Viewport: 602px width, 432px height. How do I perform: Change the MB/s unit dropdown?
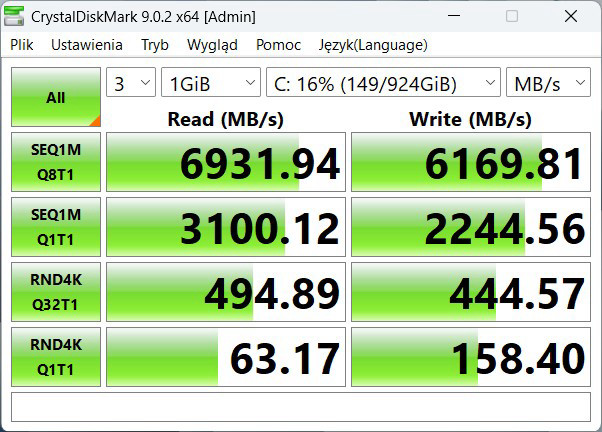pyautogui.click(x=547, y=83)
